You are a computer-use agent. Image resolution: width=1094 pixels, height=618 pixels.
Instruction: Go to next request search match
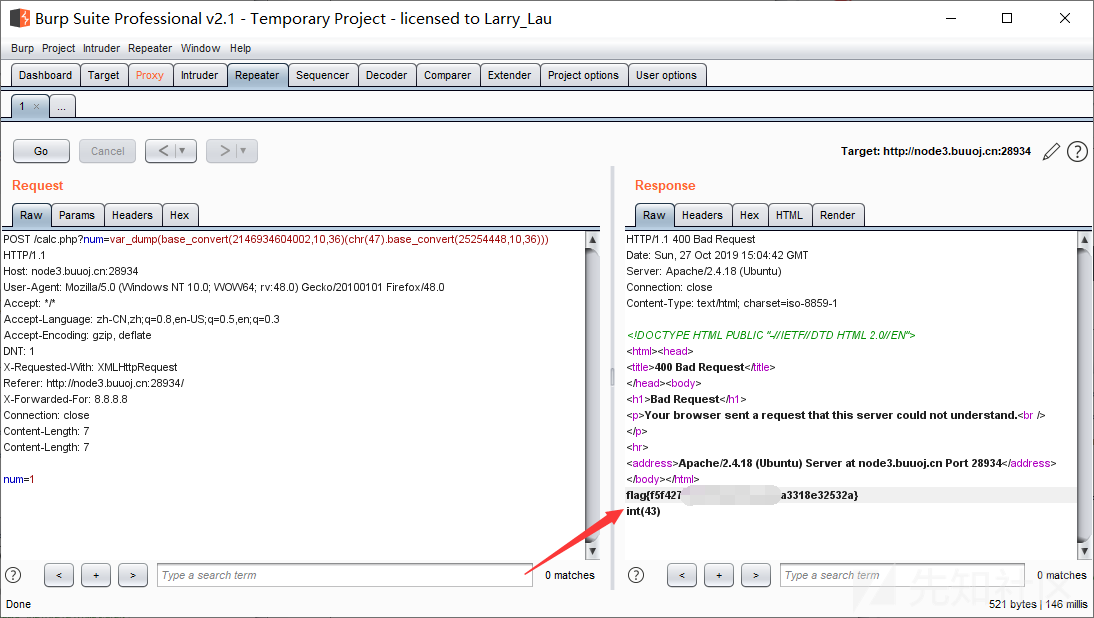point(133,575)
